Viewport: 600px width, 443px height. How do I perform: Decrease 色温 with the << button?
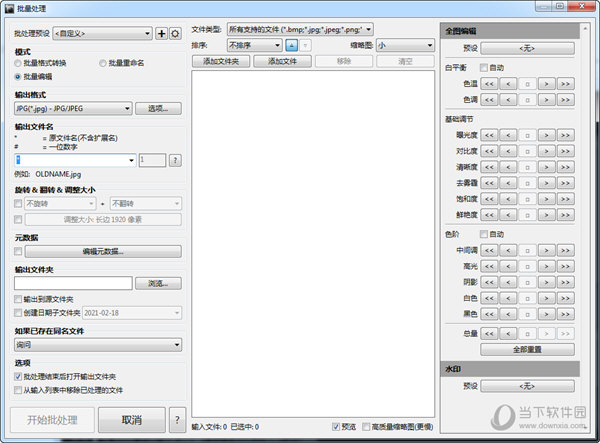pyautogui.click(x=489, y=84)
